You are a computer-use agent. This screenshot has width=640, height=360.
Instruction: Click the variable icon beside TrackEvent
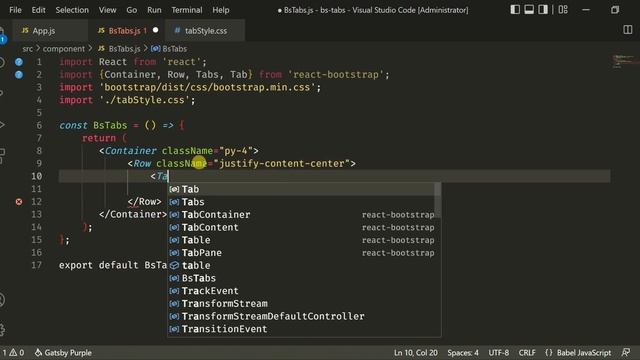[x=174, y=291]
